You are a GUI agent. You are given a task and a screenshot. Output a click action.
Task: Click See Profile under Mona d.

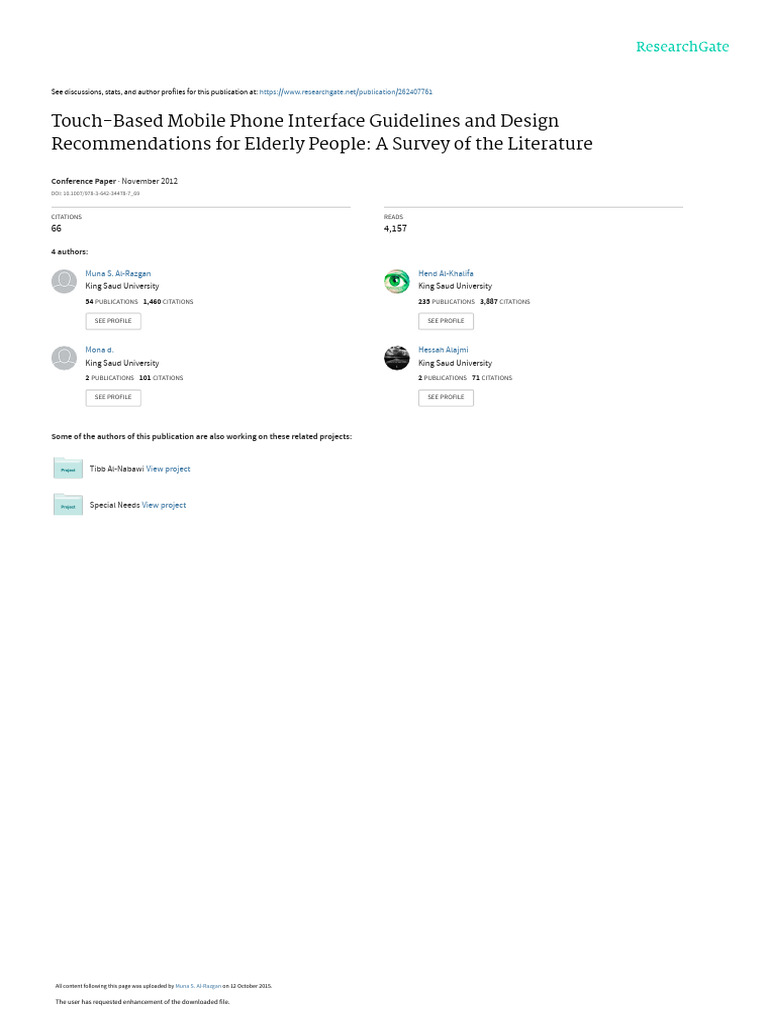(x=113, y=397)
